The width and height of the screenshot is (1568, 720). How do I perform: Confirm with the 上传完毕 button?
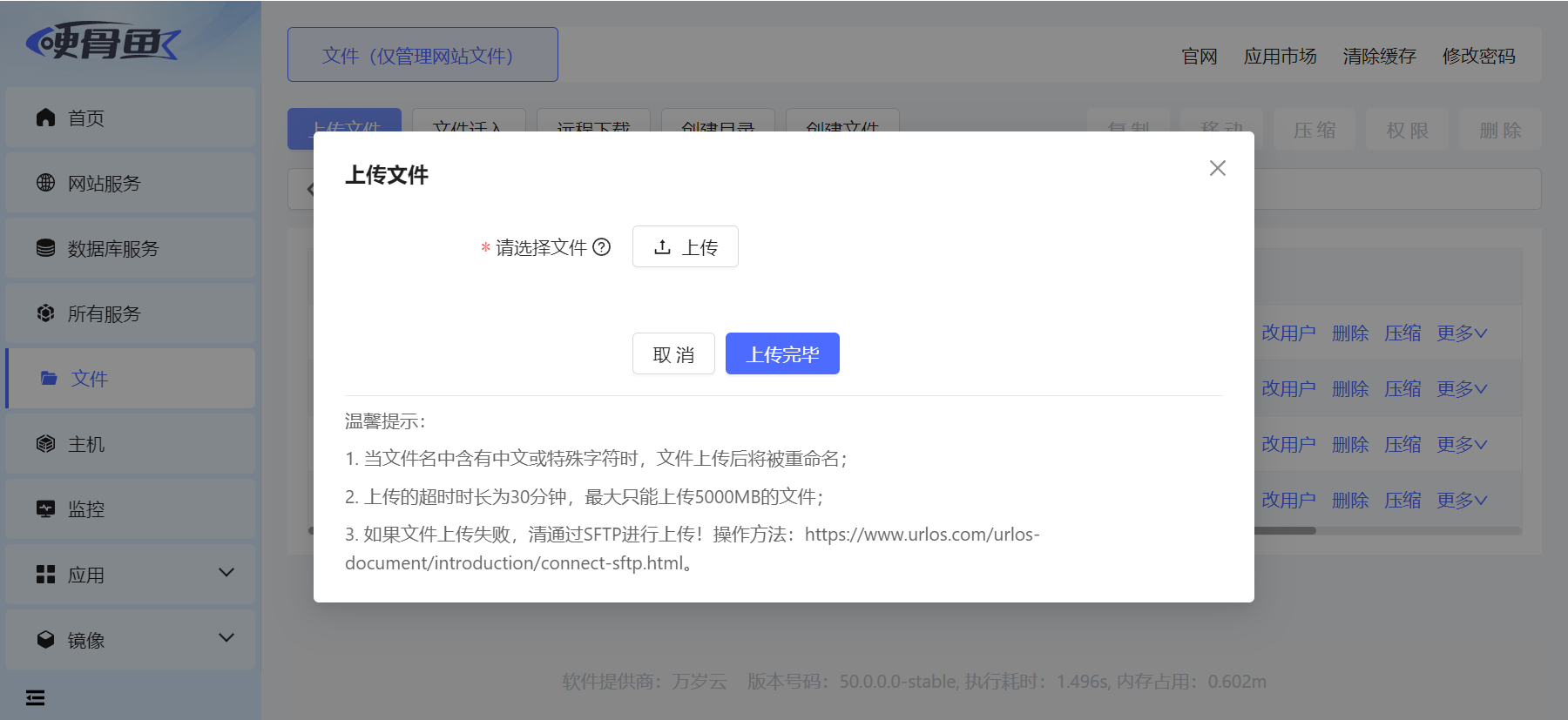click(x=782, y=353)
